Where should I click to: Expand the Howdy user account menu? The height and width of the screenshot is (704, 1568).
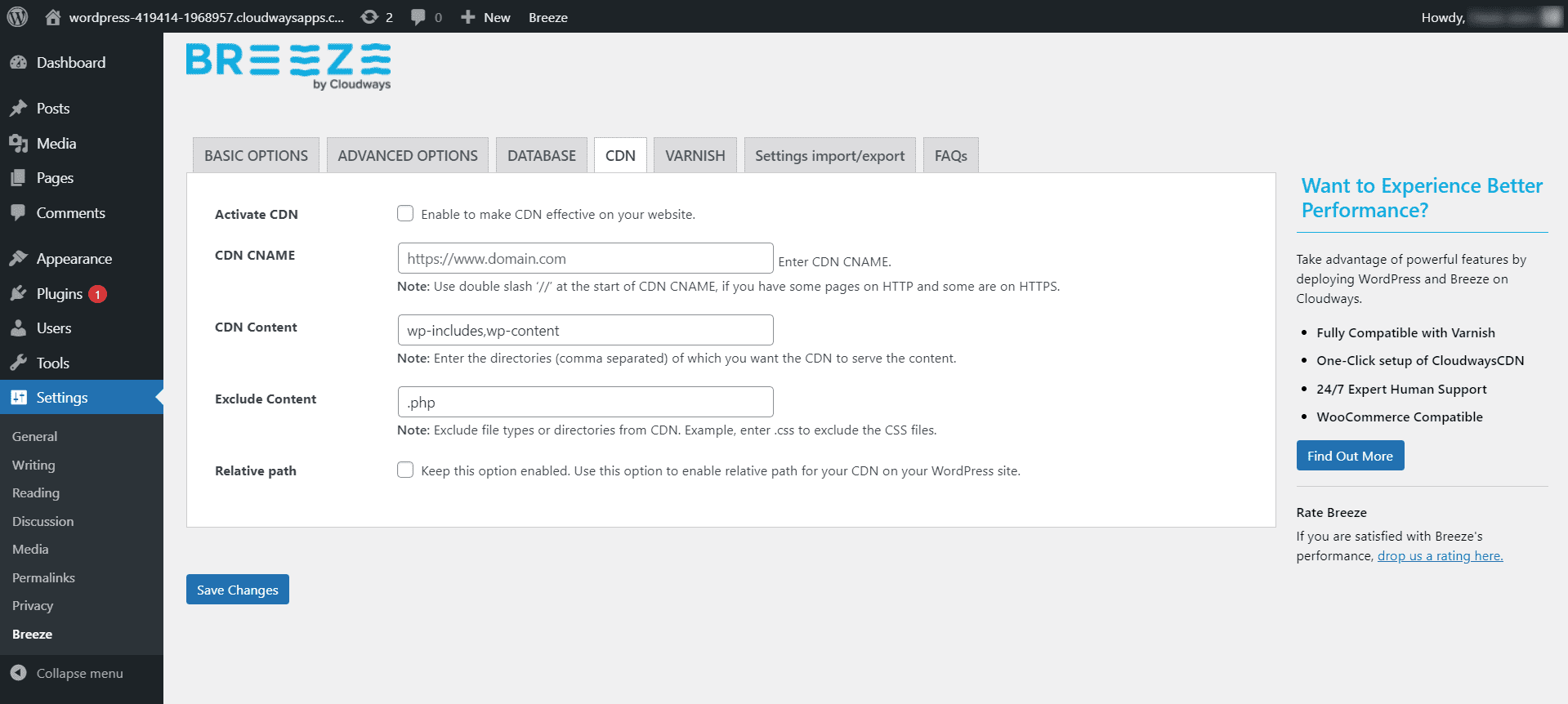1489,17
